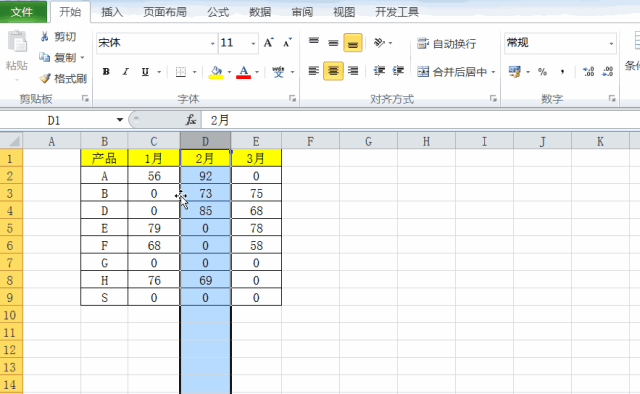Switch to the 公式 formulas tab
The image size is (640, 394).
[218, 12]
